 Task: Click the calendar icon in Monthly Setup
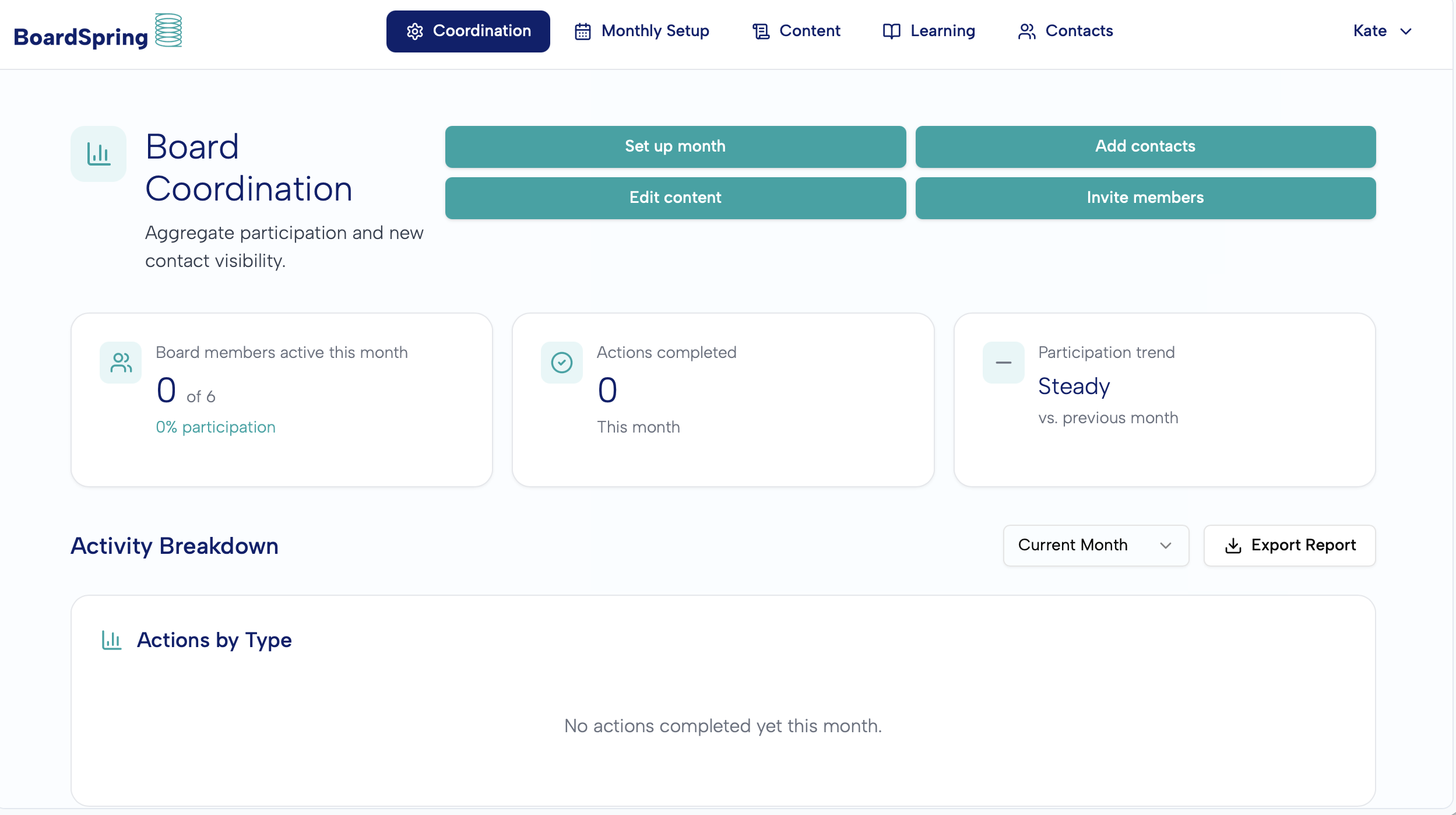582,31
